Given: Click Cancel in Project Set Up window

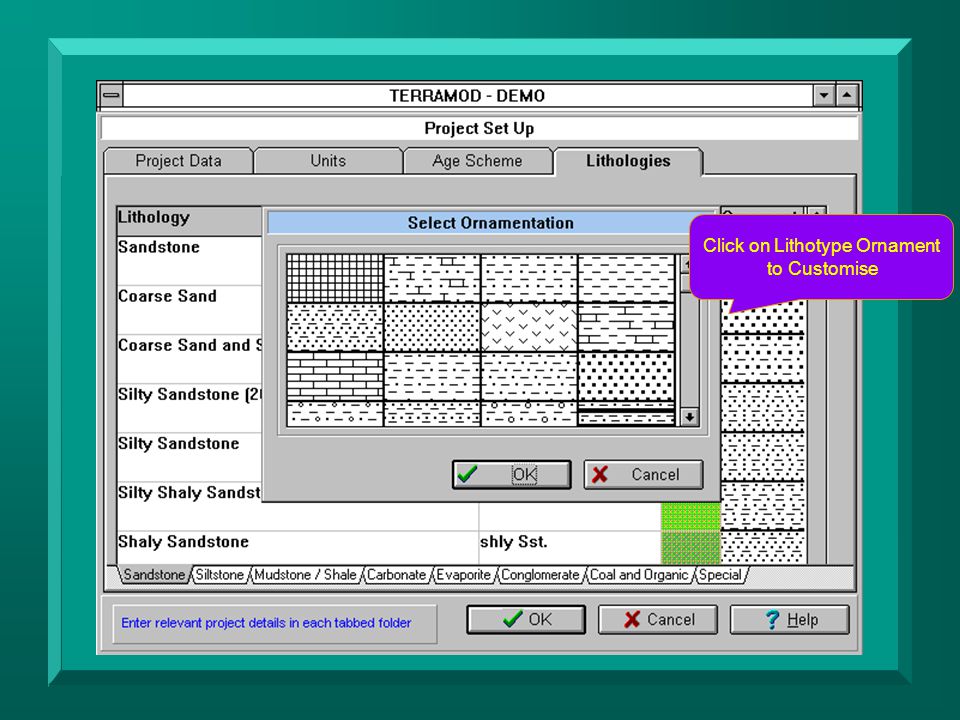Looking at the screenshot, I should [658, 620].
